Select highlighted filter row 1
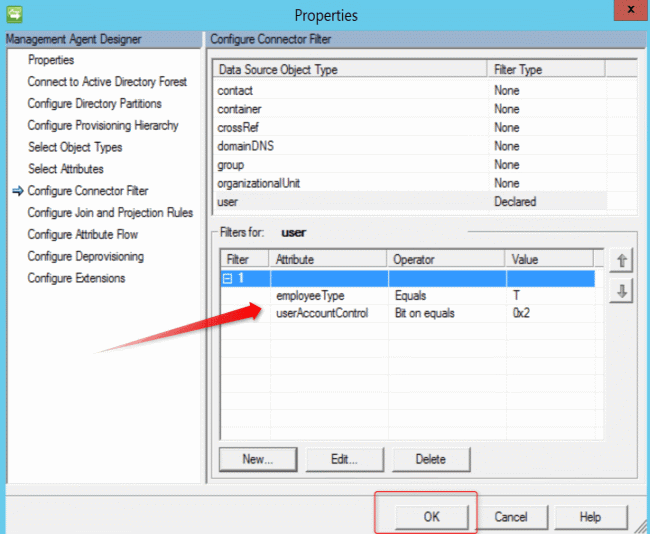The width and height of the screenshot is (650, 534). point(408,279)
